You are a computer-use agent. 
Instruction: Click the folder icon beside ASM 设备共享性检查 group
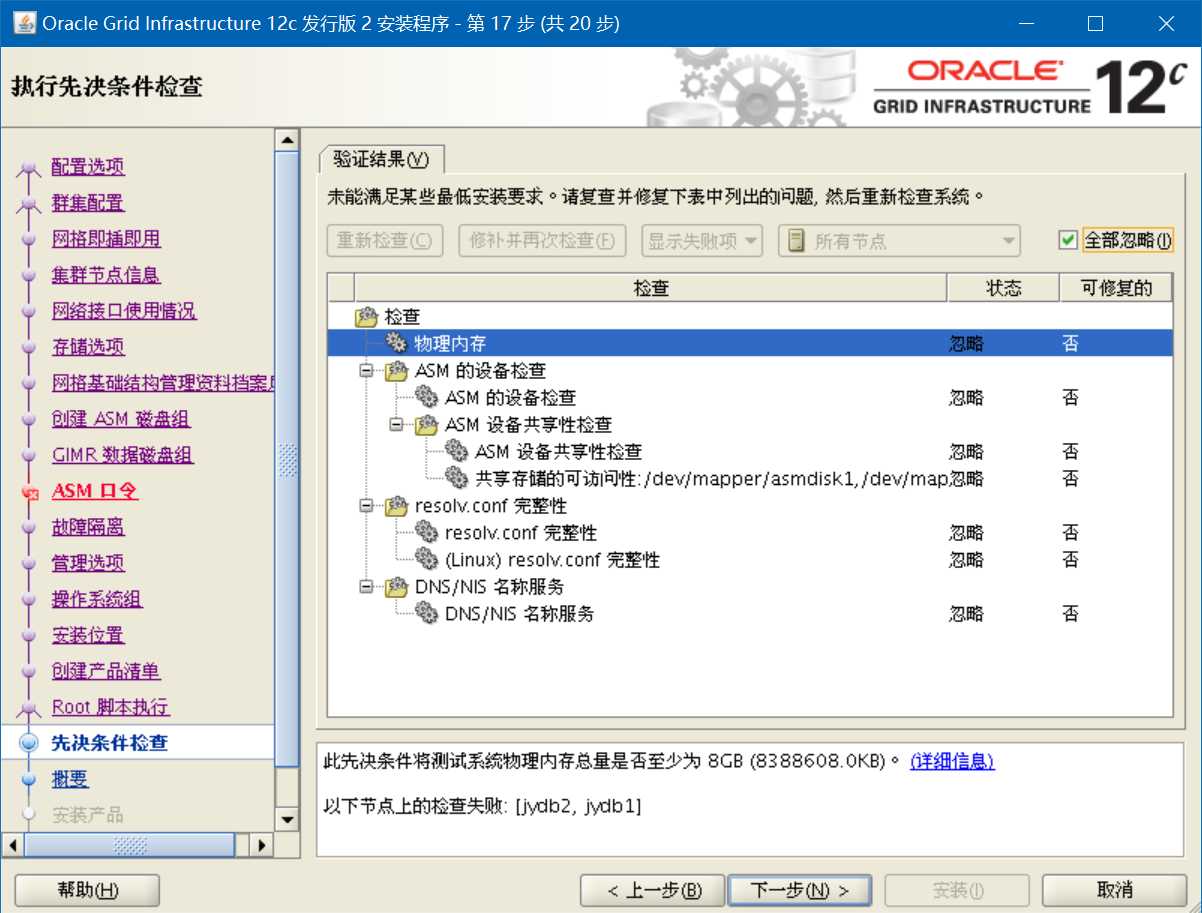coord(427,424)
